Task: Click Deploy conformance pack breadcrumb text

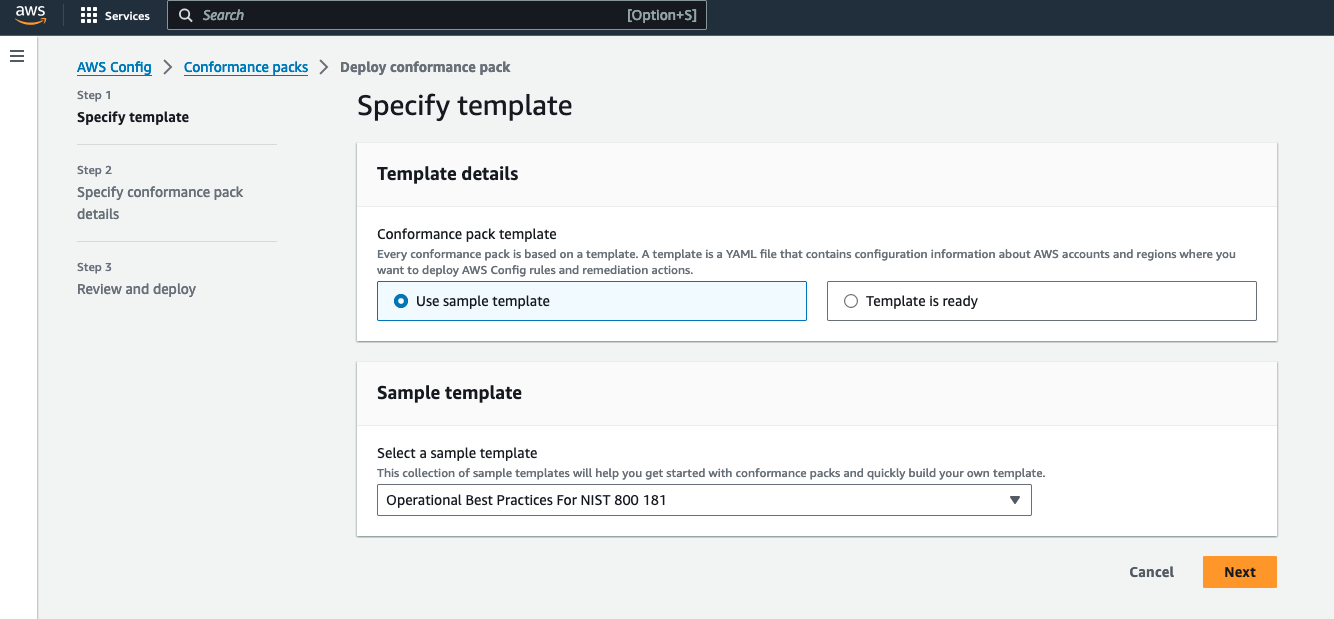Action: point(425,67)
